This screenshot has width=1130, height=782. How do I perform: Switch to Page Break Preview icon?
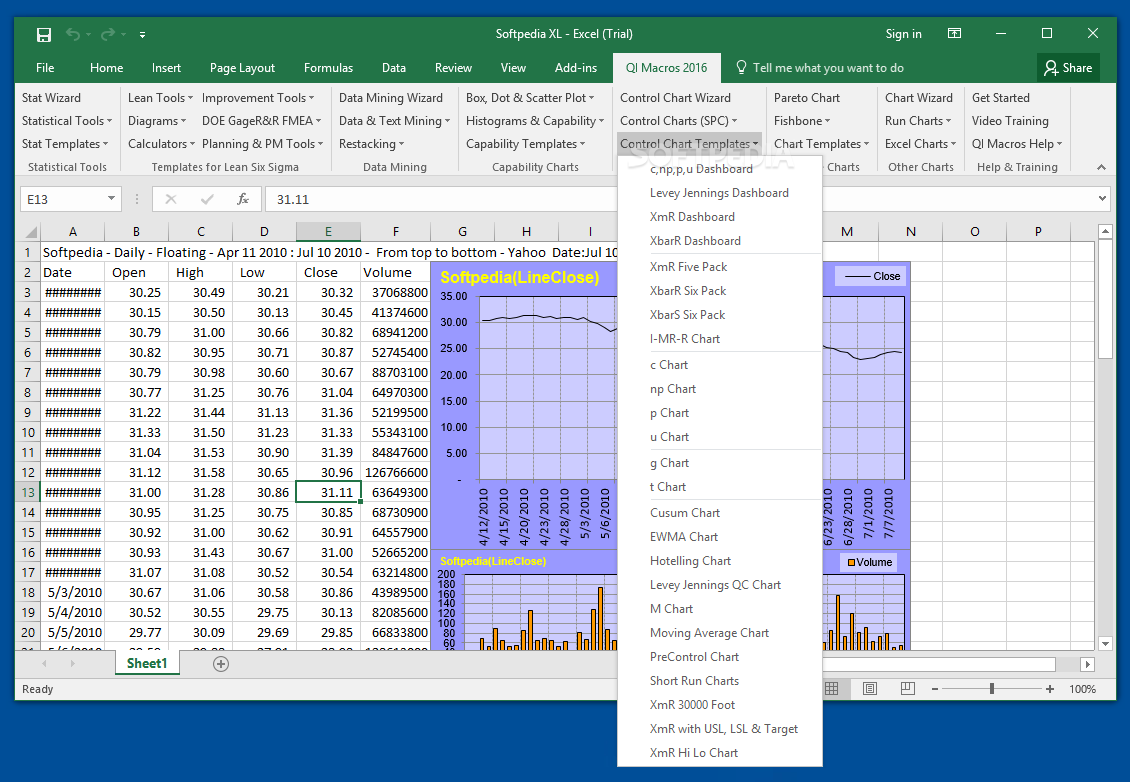[907, 689]
